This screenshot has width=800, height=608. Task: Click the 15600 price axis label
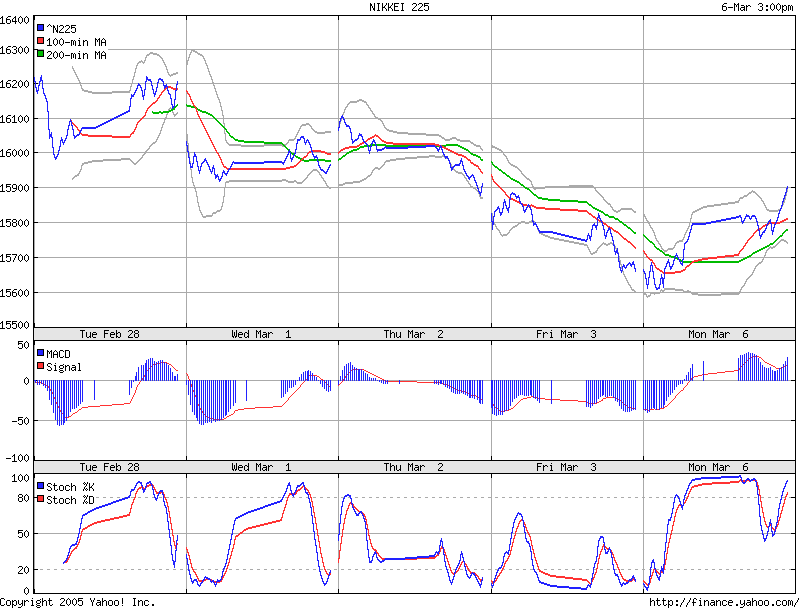(15, 293)
